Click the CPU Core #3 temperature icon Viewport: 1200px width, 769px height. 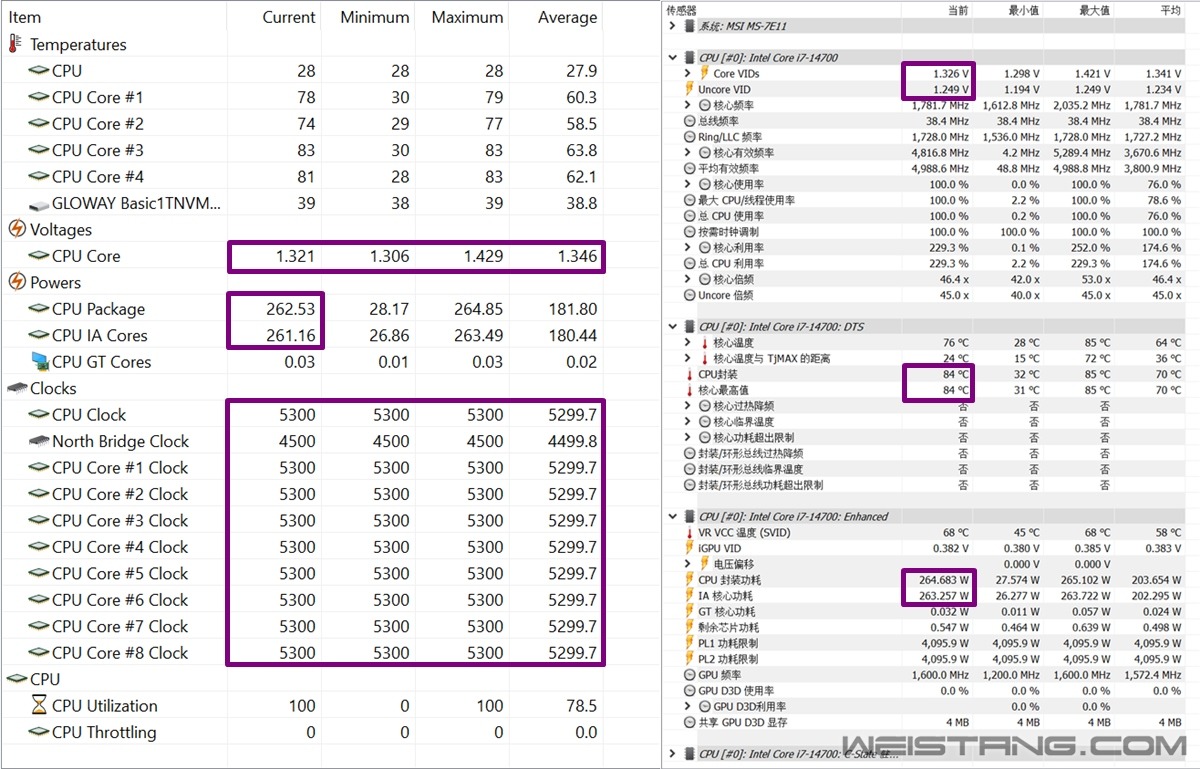click(x=38, y=150)
